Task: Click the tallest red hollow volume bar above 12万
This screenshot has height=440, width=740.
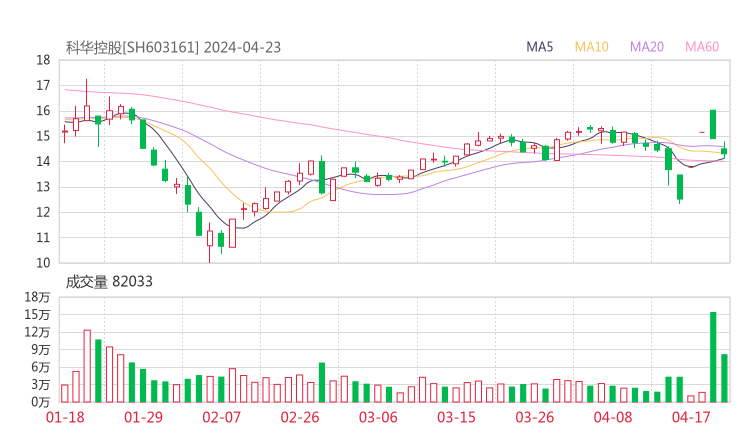Action: 87,366
